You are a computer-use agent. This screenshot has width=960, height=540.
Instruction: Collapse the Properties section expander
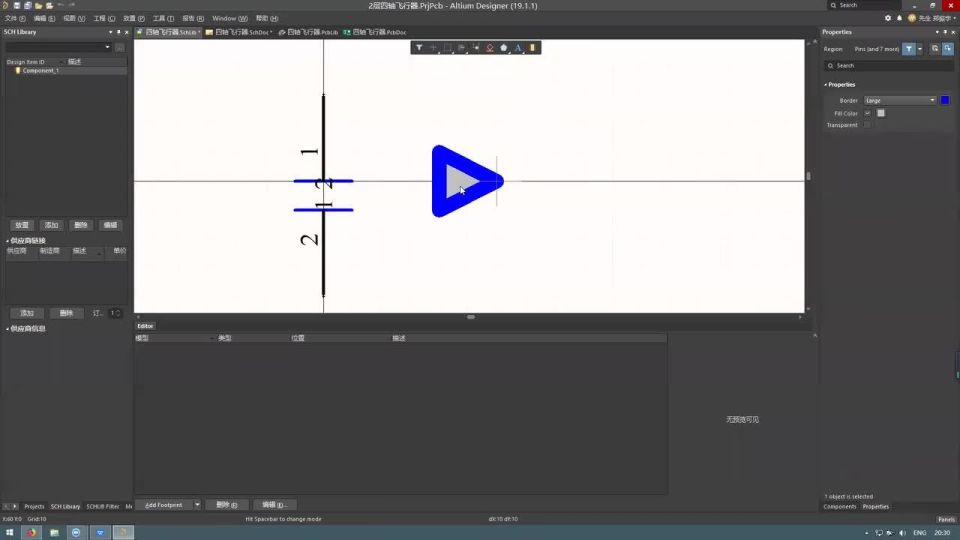[x=825, y=84]
